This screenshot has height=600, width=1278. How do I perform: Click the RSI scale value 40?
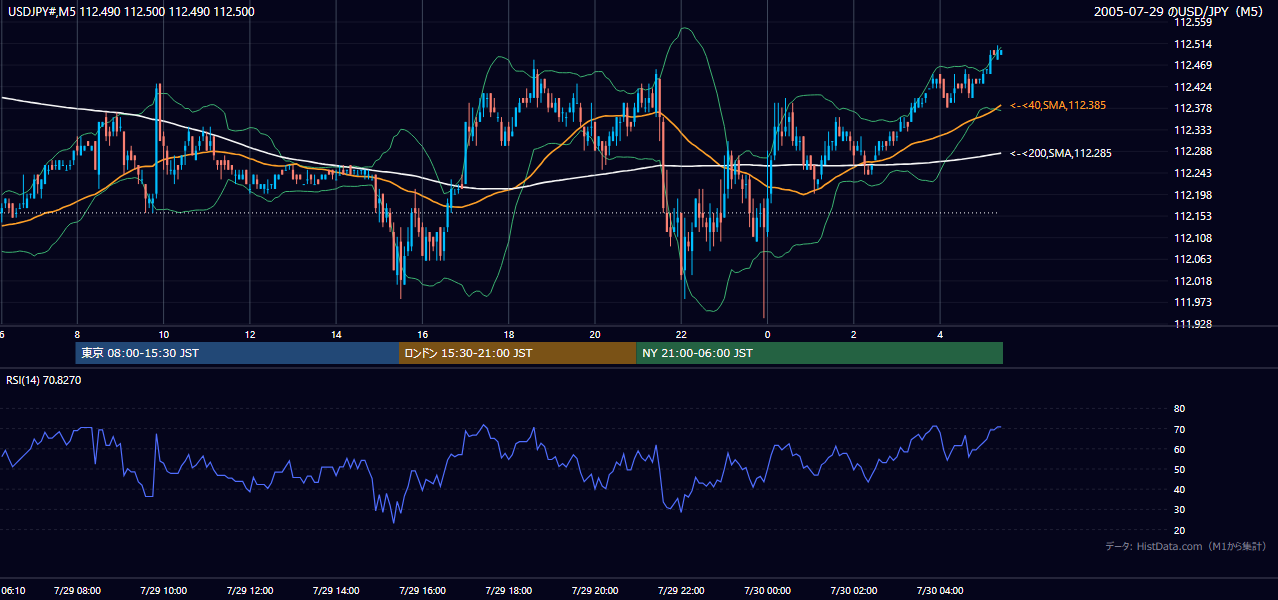[1180, 489]
